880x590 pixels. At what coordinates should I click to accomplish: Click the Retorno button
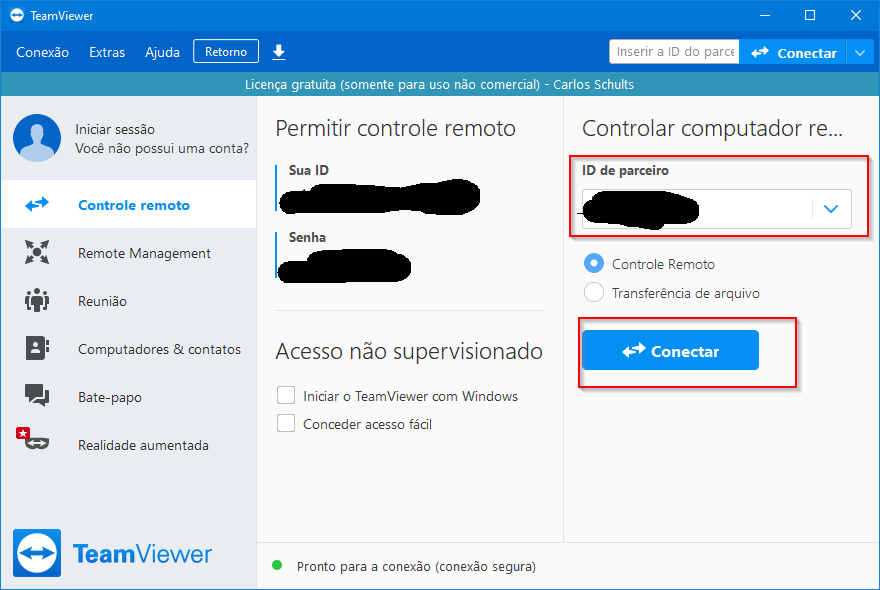pos(226,51)
